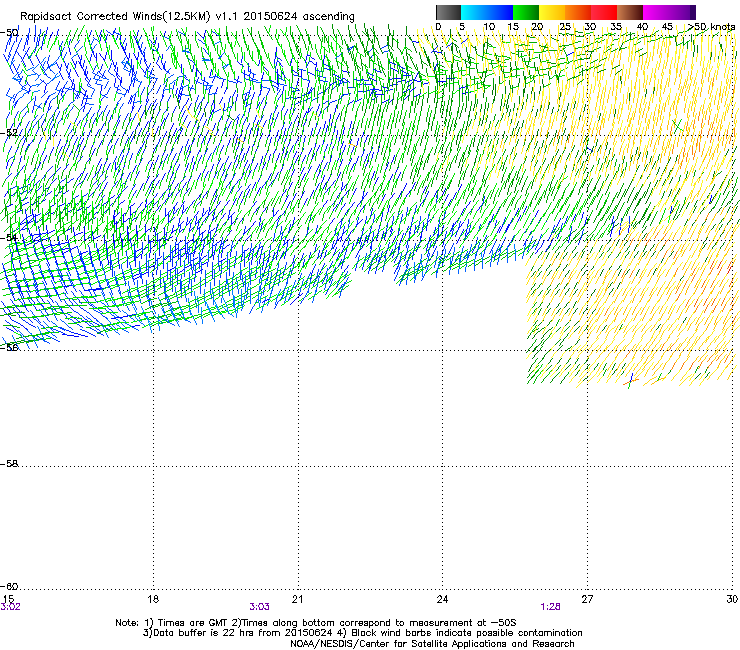740x650 pixels.
Task: Click the gray segment of the wind speed color bar
Action: [x=448, y=12]
